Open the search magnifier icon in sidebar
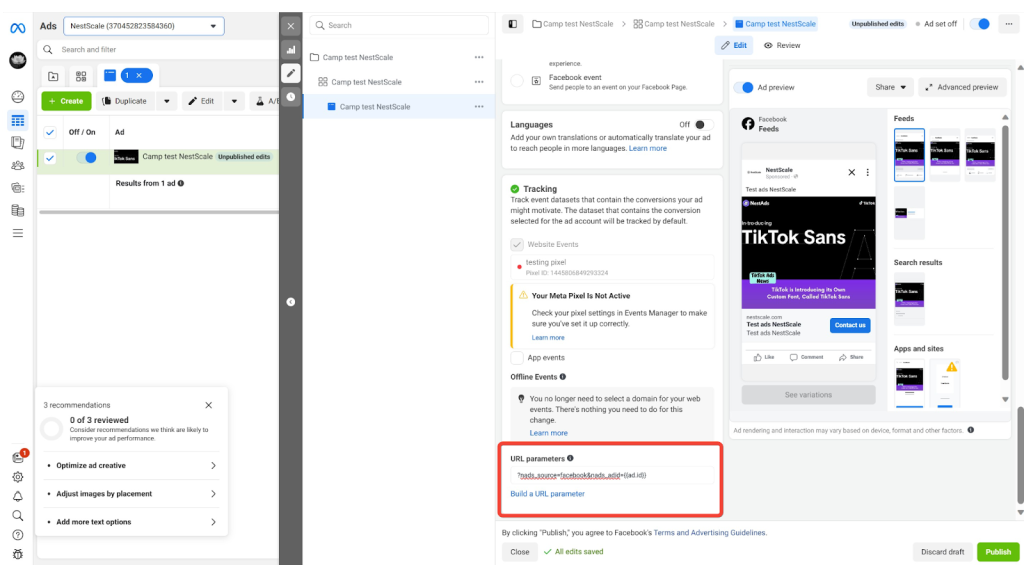Viewport: 1024px width, 565px height. pyautogui.click(x=18, y=515)
